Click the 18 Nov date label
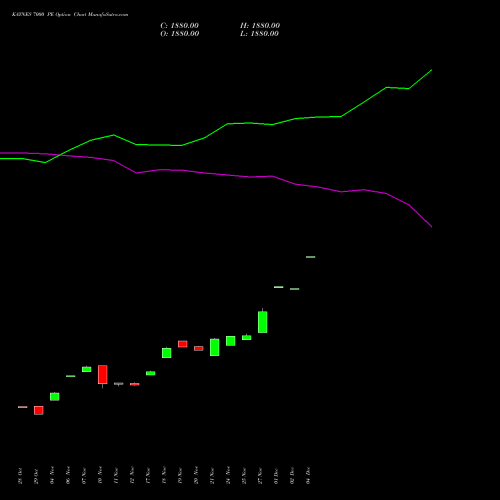The height and width of the screenshot is (500, 500). [164, 475]
